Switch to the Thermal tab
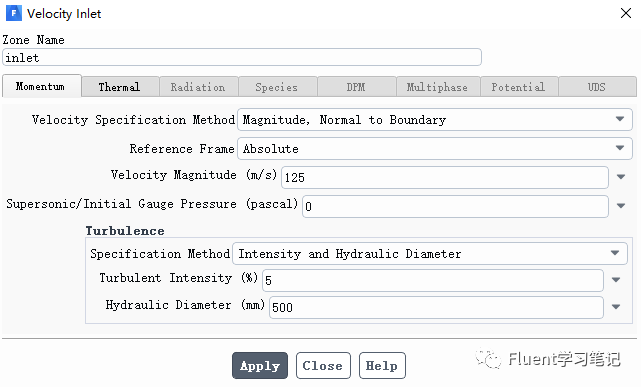The height and width of the screenshot is (387, 641). point(120,87)
